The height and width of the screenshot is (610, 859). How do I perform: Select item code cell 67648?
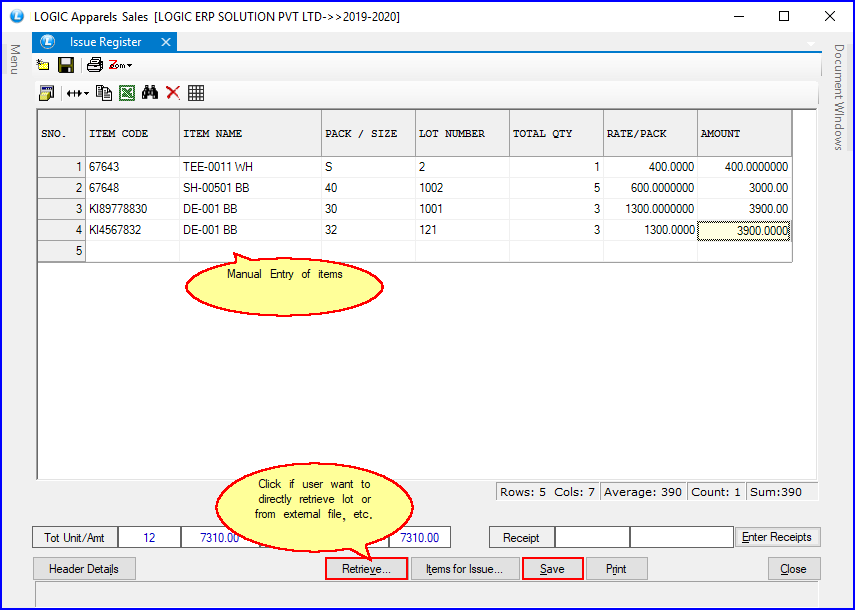tap(133, 188)
